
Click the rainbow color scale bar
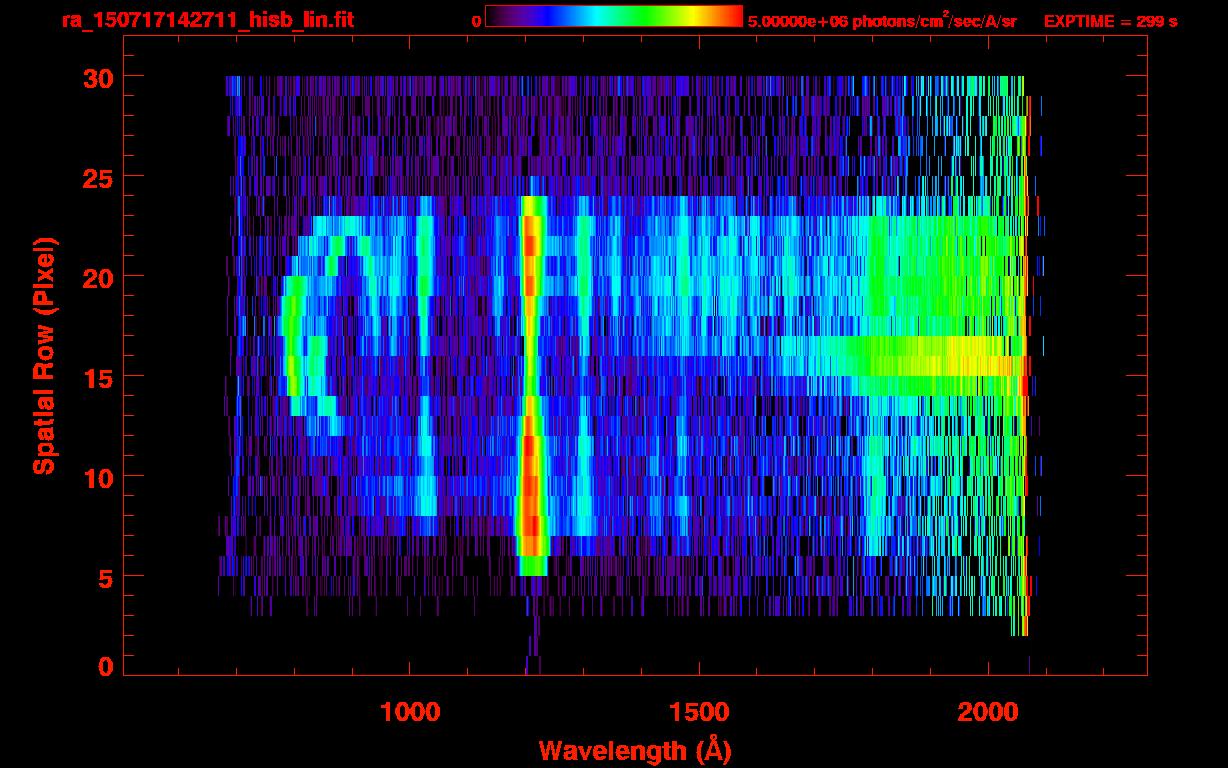(x=613, y=17)
